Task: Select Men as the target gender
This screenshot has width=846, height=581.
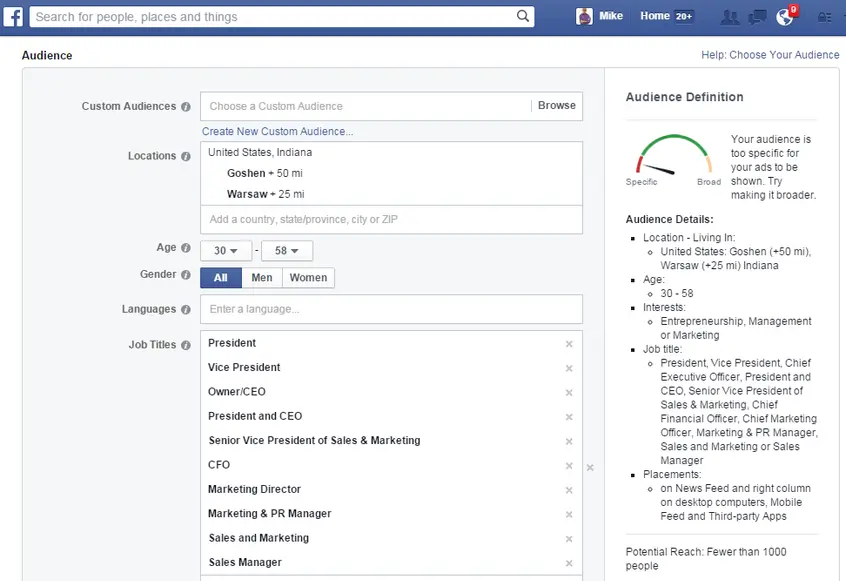Action: pyautogui.click(x=262, y=277)
